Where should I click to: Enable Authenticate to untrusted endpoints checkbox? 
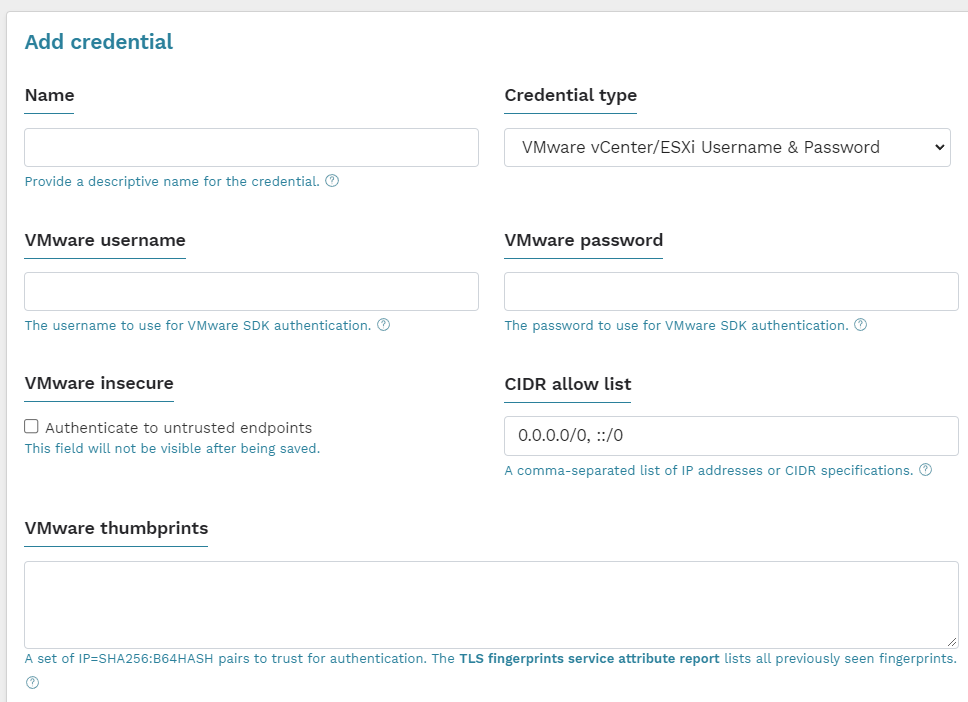click(31, 427)
